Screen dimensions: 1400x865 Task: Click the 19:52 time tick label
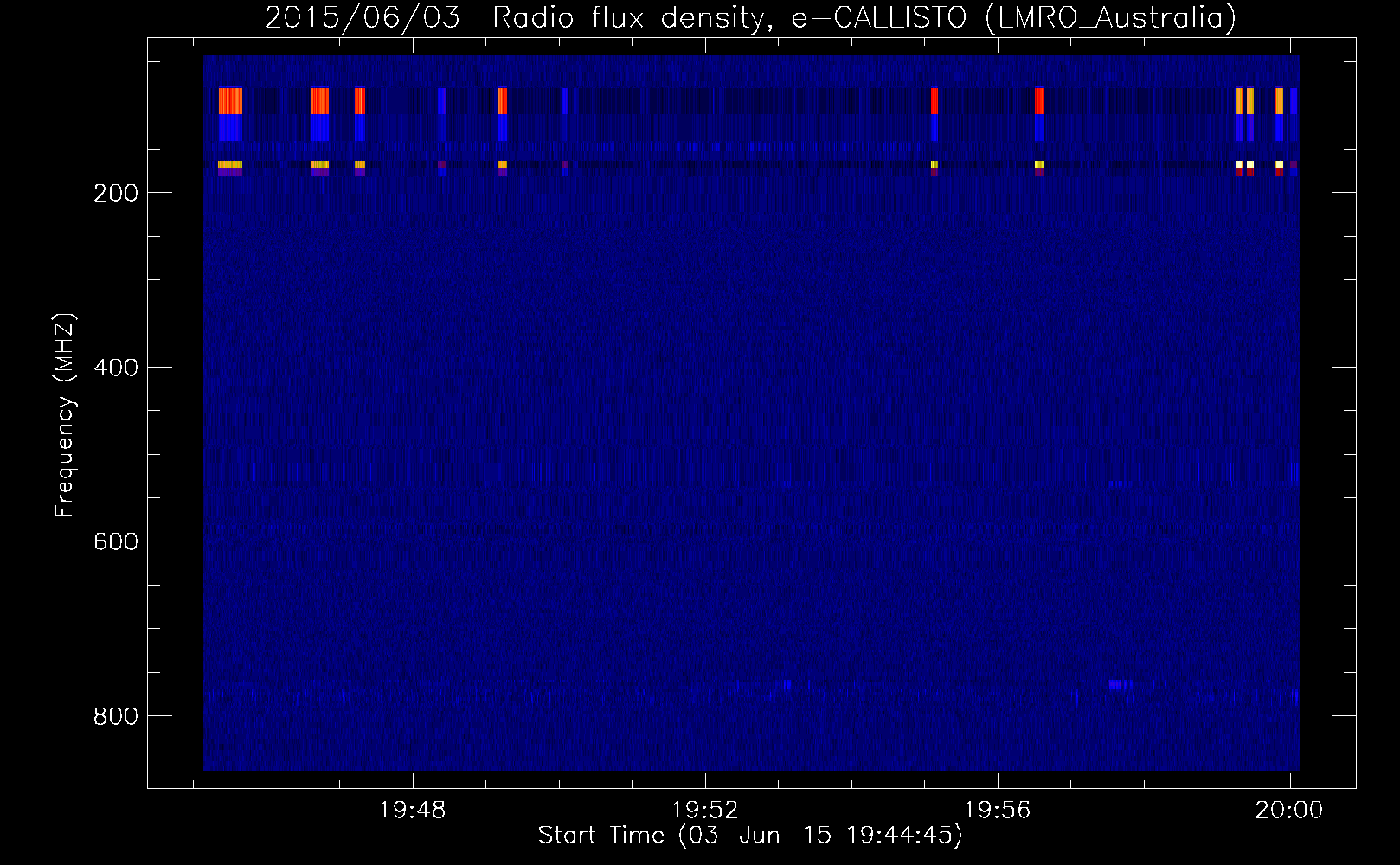pyautogui.click(x=705, y=811)
